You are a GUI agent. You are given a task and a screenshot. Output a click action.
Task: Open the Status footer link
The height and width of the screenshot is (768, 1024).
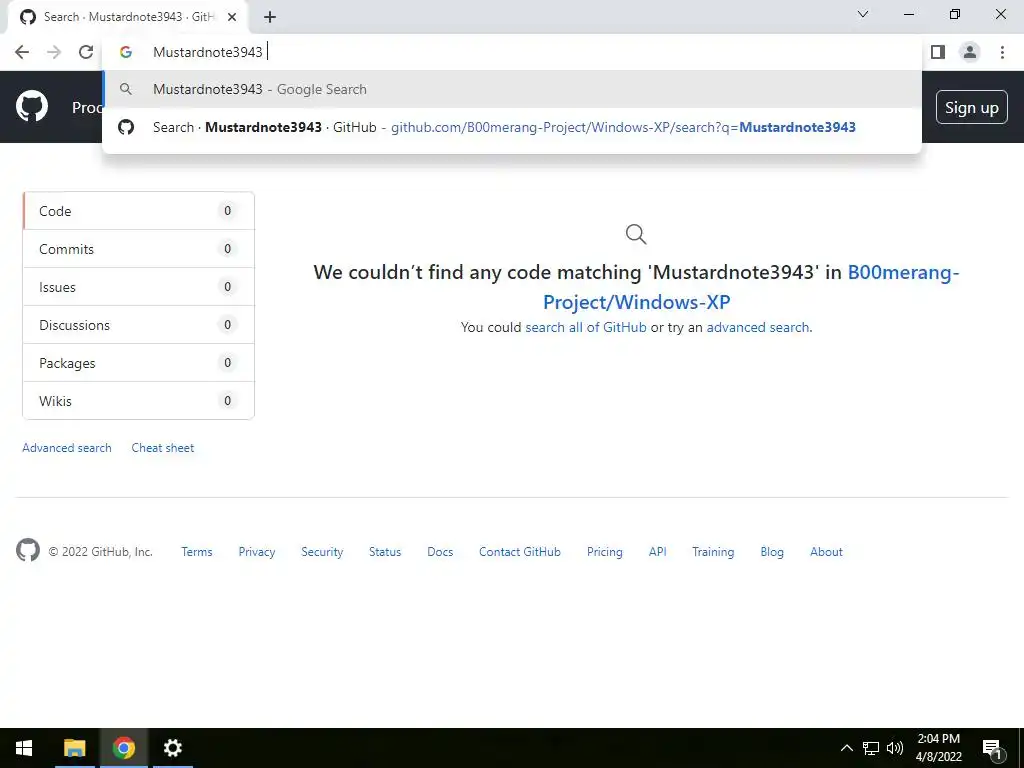click(x=385, y=552)
